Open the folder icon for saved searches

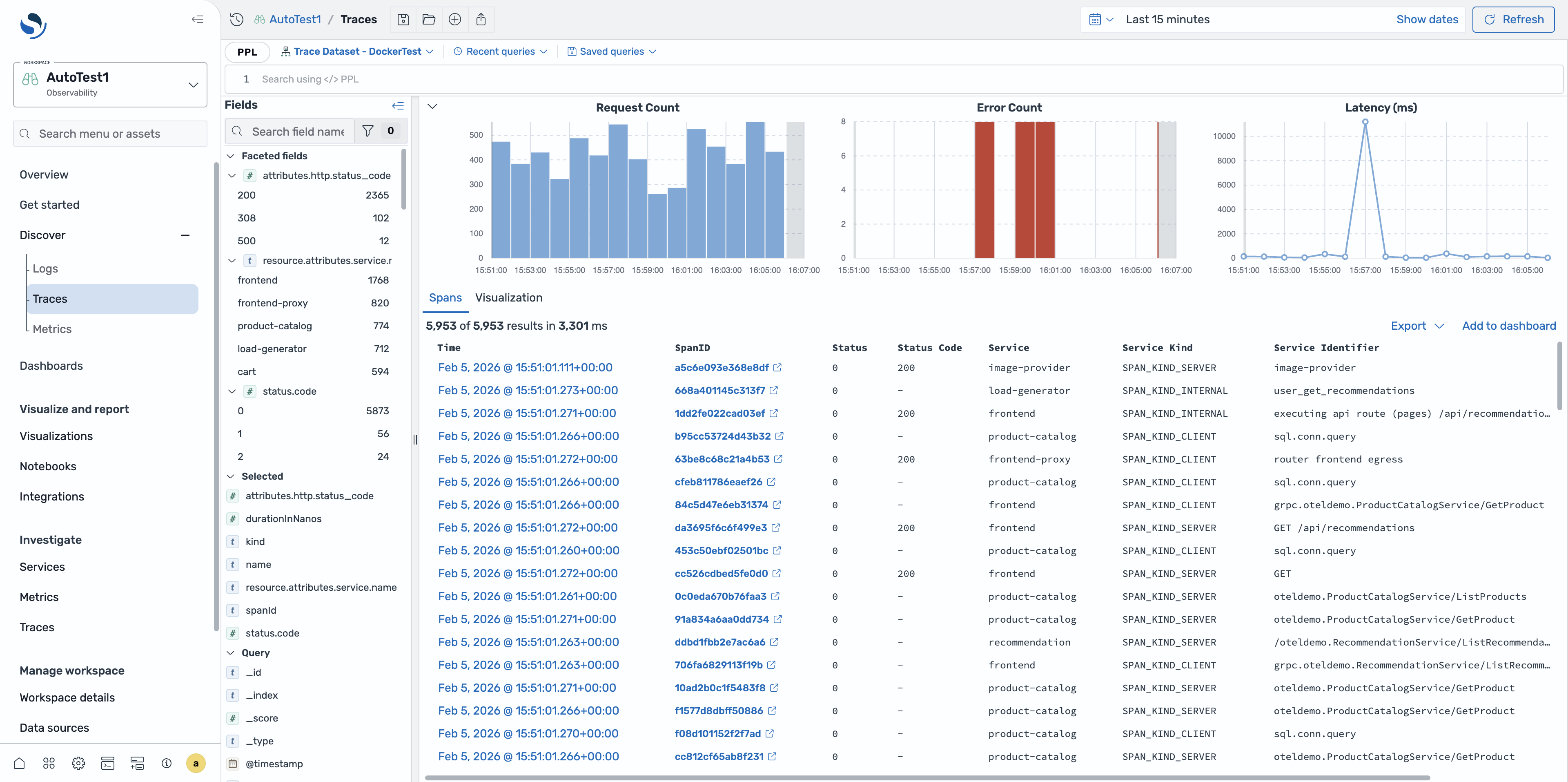tap(428, 20)
